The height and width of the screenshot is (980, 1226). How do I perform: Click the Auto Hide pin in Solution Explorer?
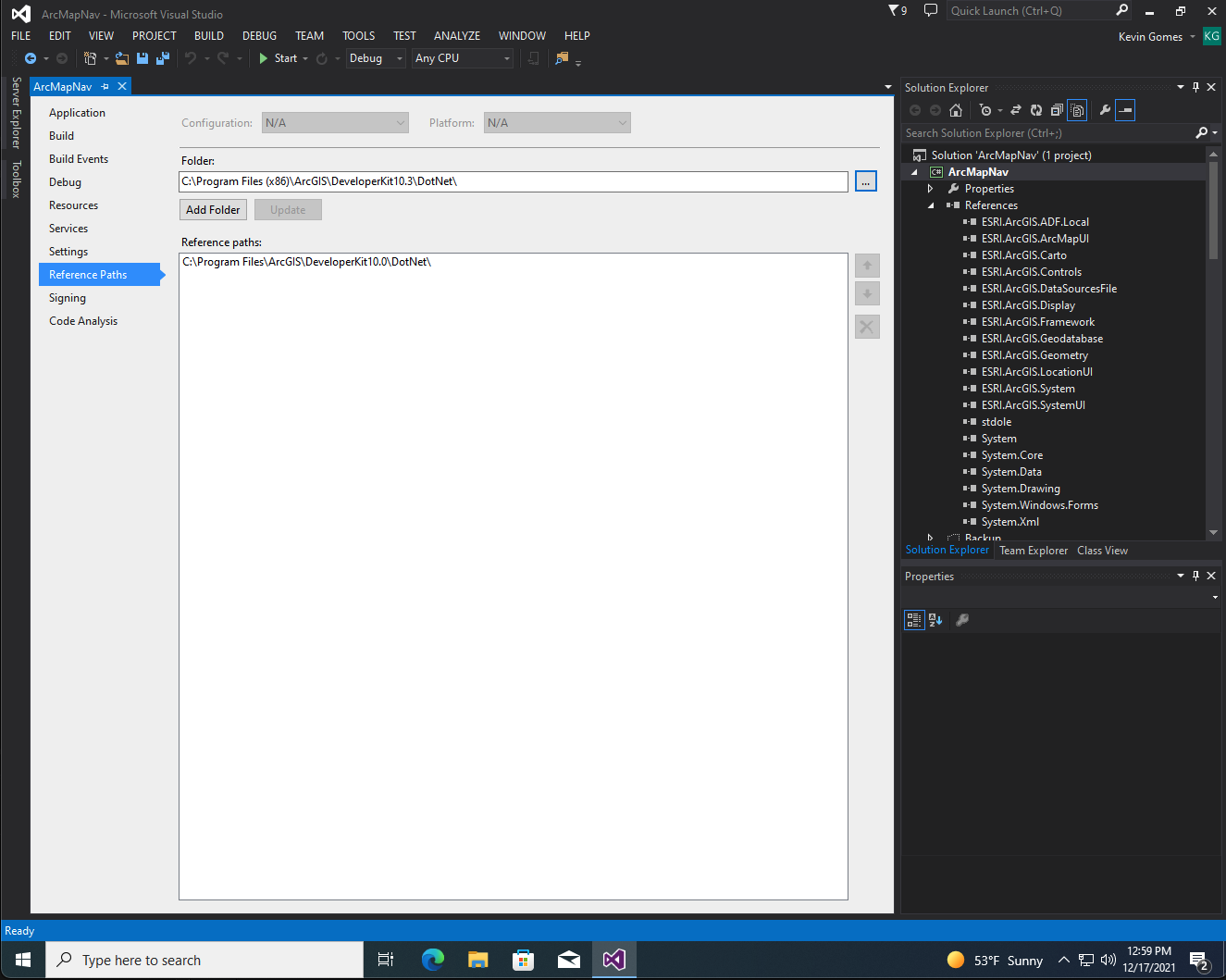tap(1195, 87)
